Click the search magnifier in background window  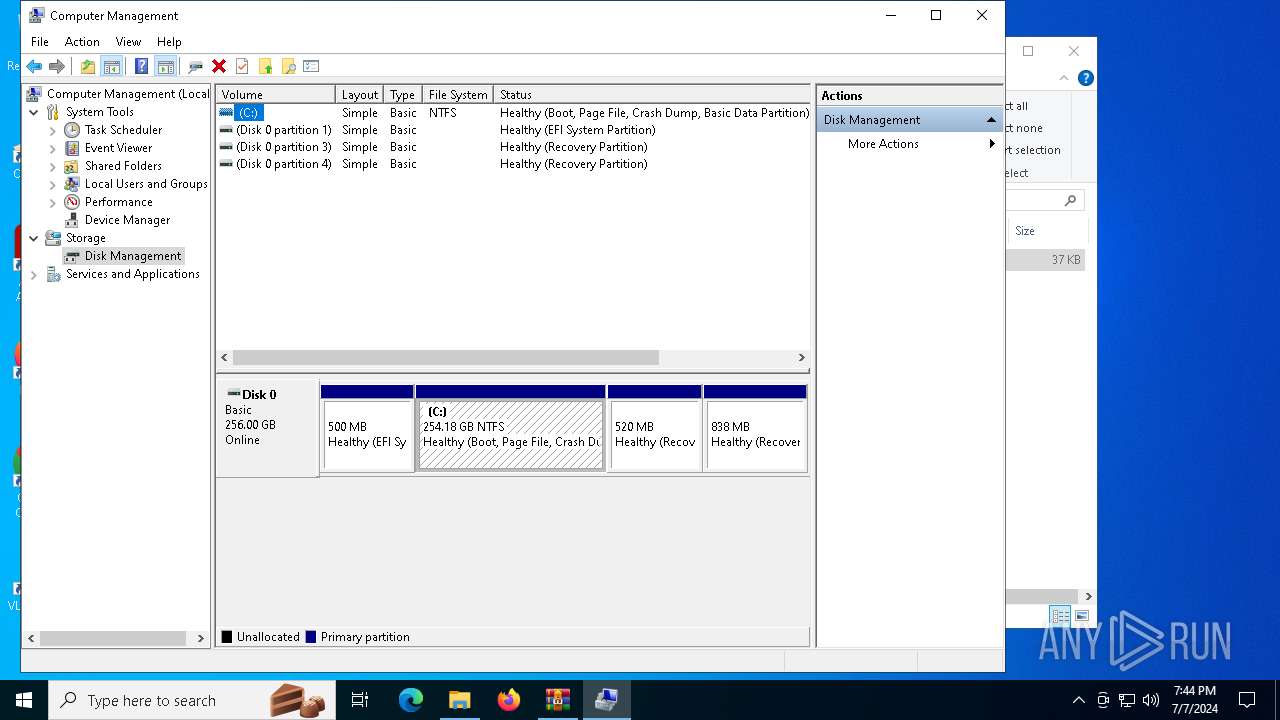pyautogui.click(x=1070, y=201)
